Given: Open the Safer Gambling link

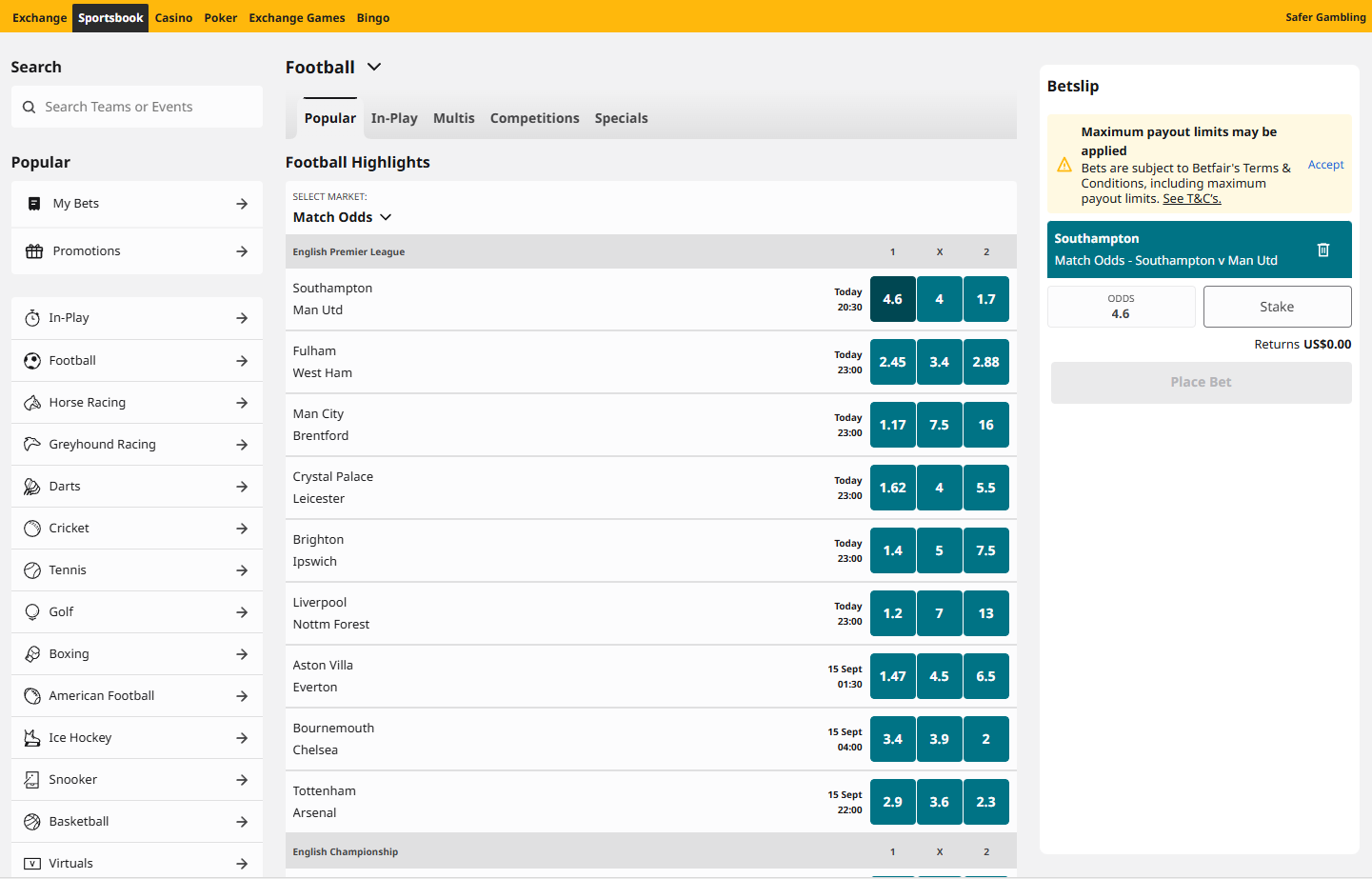Looking at the screenshot, I should coord(1325,17).
